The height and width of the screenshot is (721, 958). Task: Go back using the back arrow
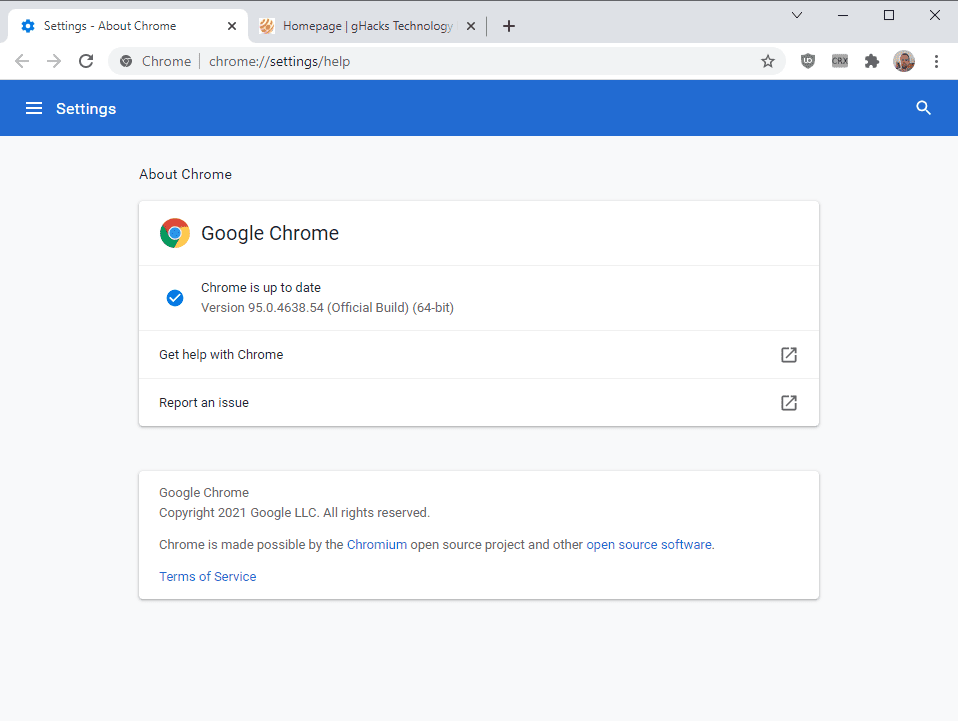tap(22, 61)
